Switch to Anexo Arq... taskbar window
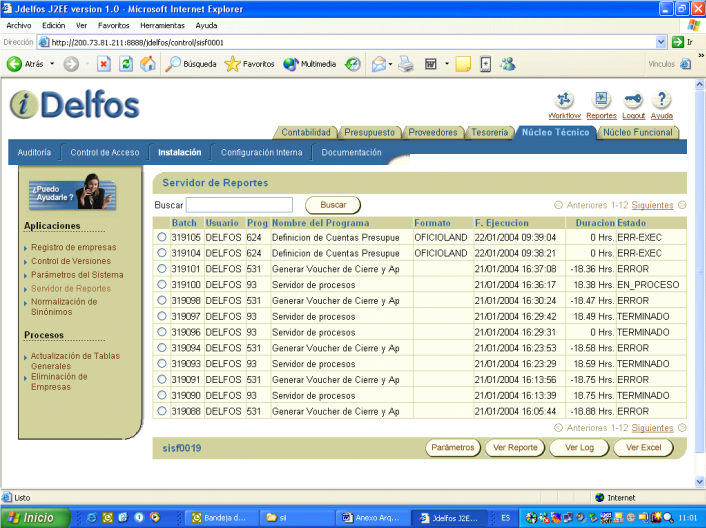The height and width of the screenshot is (528, 706). click(x=372, y=518)
